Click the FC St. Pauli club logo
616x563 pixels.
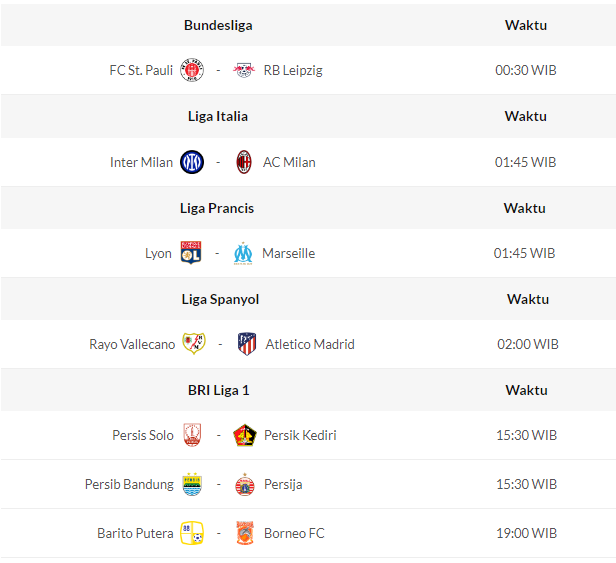coord(192,71)
